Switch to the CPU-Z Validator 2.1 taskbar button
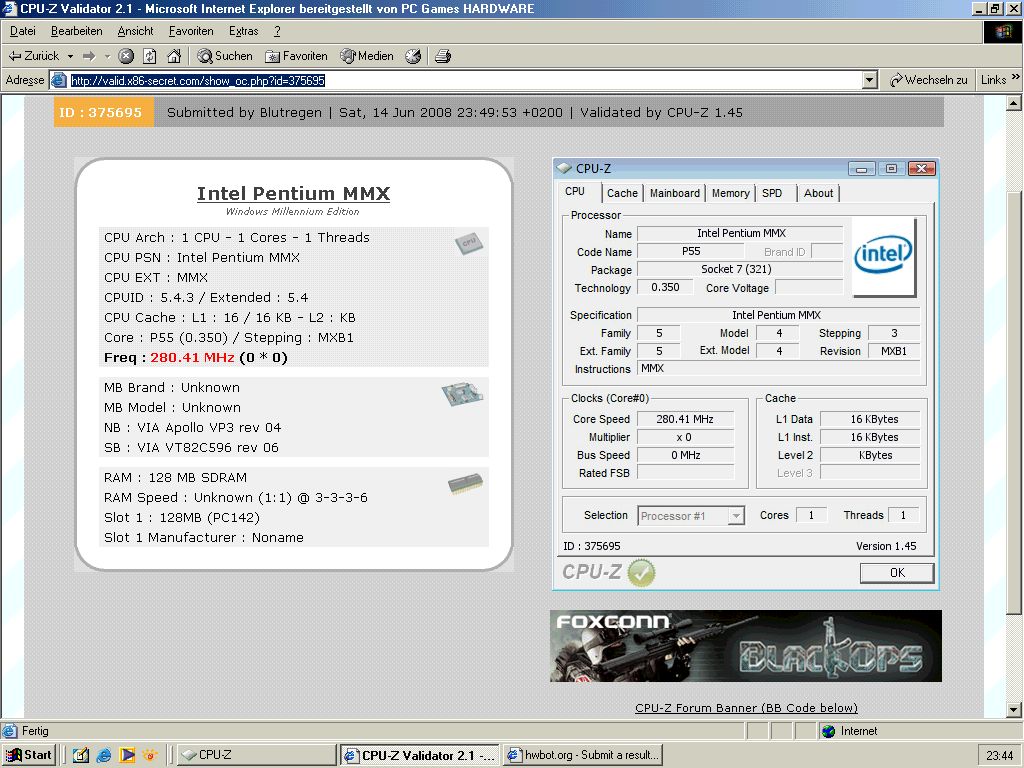 (x=420, y=755)
